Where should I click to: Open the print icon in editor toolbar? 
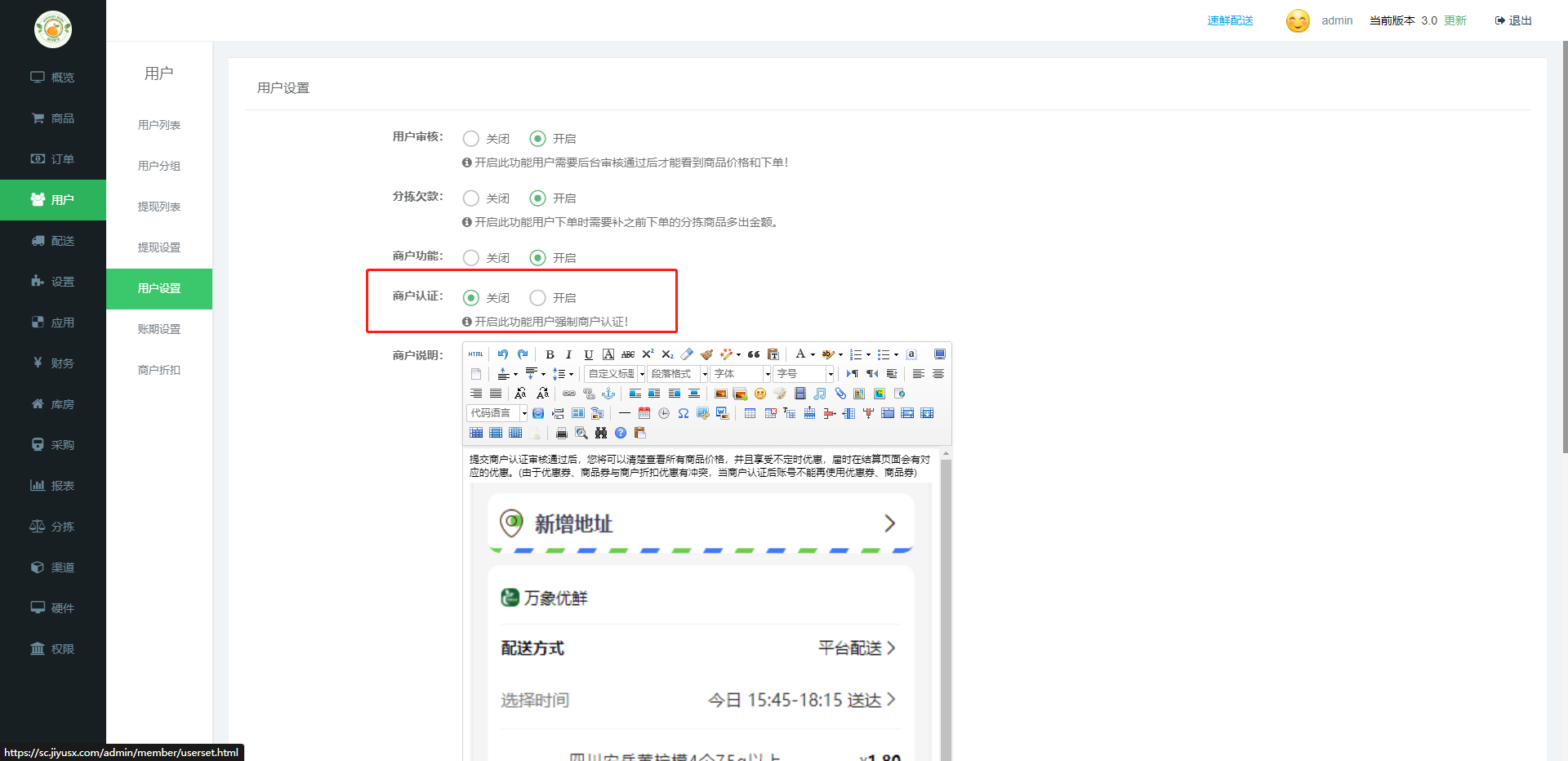pyautogui.click(x=562, y=433)
